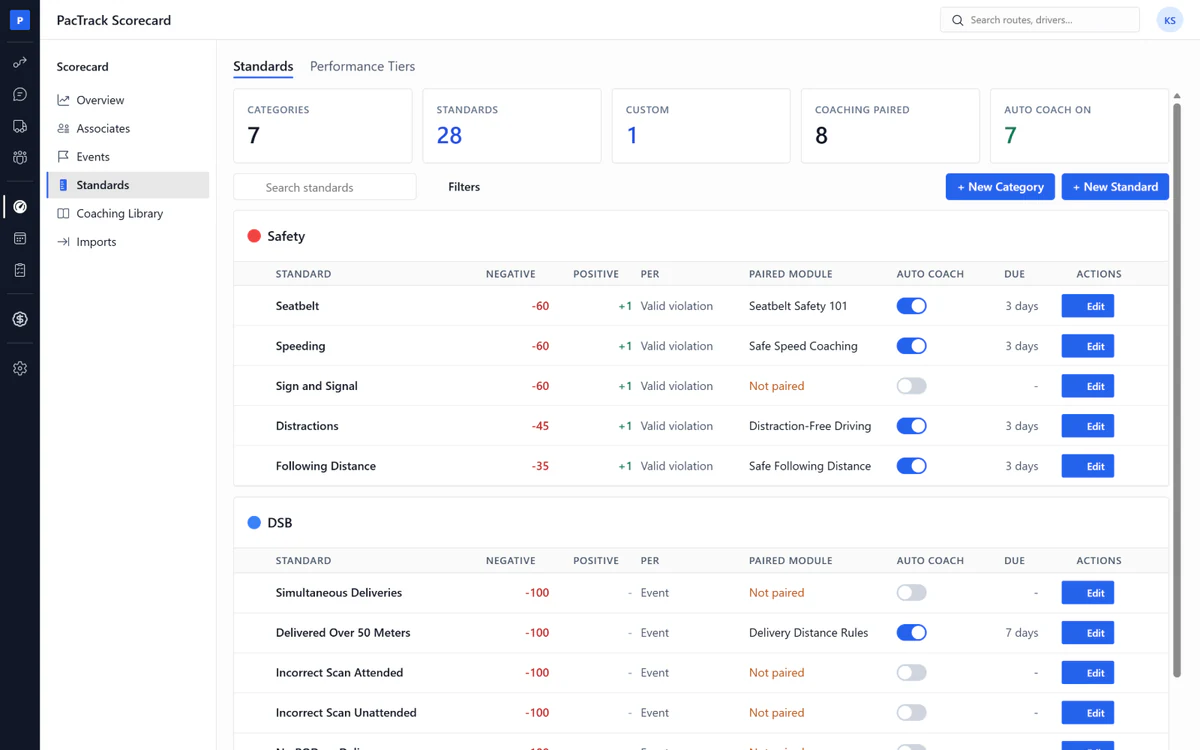
Task: Click the Imports arrow icon
Action: pos(63,241)
